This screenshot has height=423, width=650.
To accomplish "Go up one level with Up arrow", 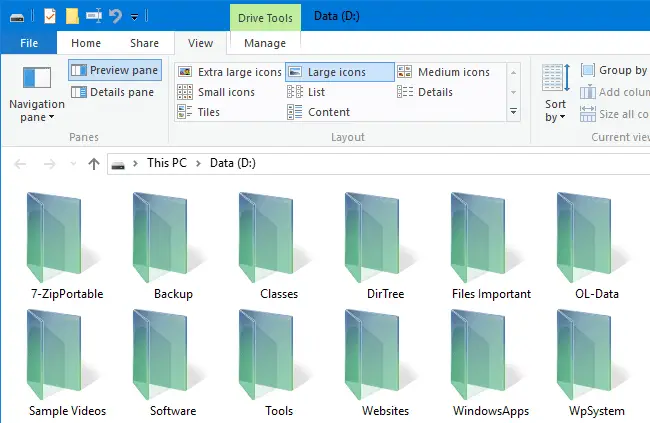I will coord(94,164).
